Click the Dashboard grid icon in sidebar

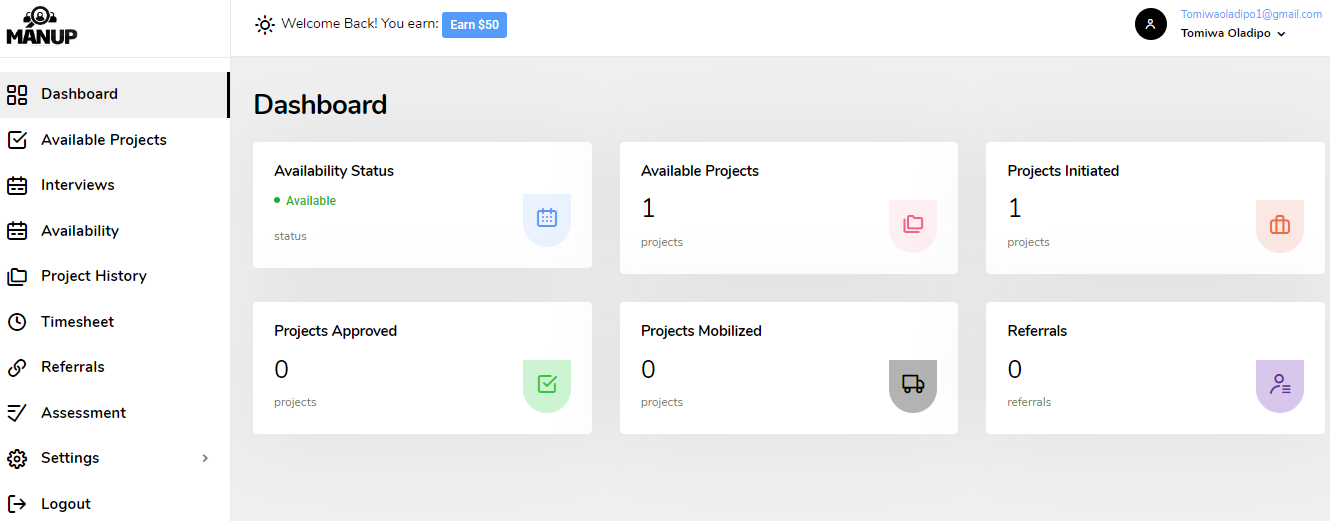click(x=17, y=95)
